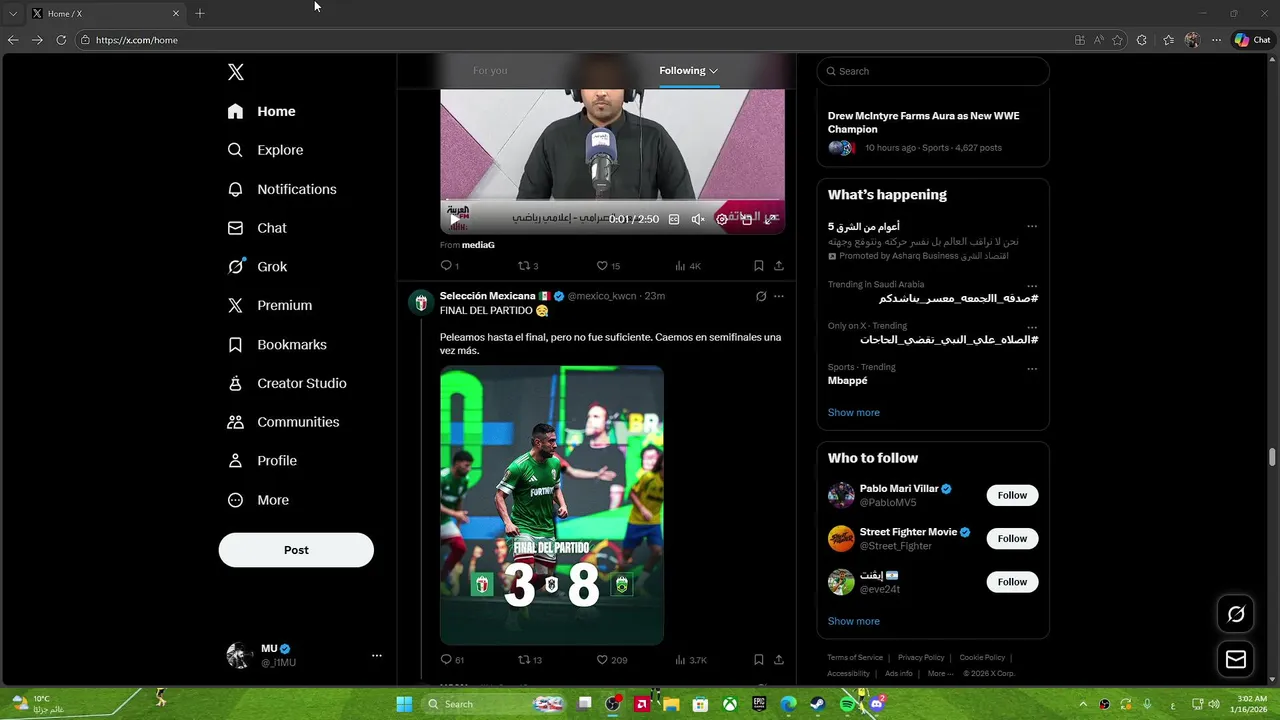Follow Pablo Mari Villar

[x=1012, y=495]
